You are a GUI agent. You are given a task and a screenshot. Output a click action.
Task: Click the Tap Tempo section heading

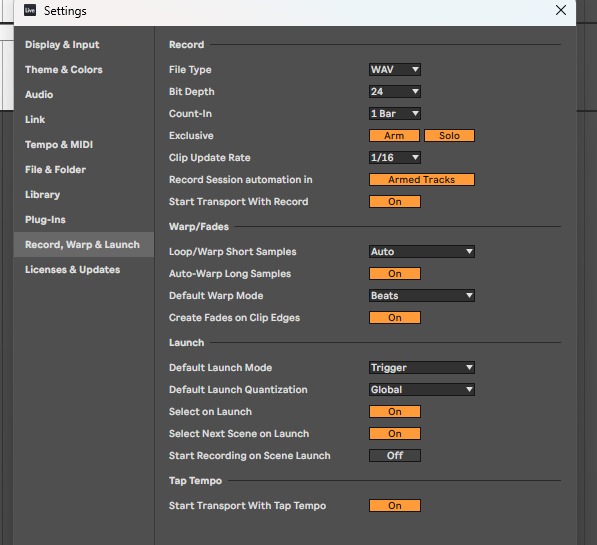click(195, 481)
